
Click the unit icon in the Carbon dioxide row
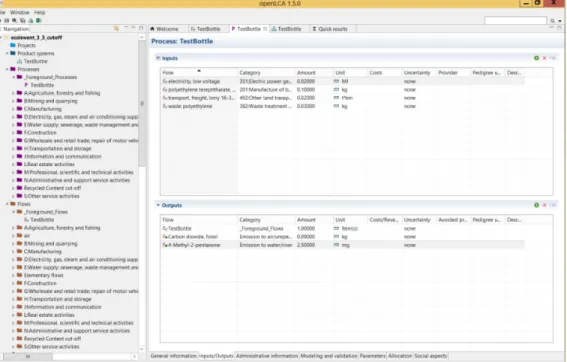(336, 237)
